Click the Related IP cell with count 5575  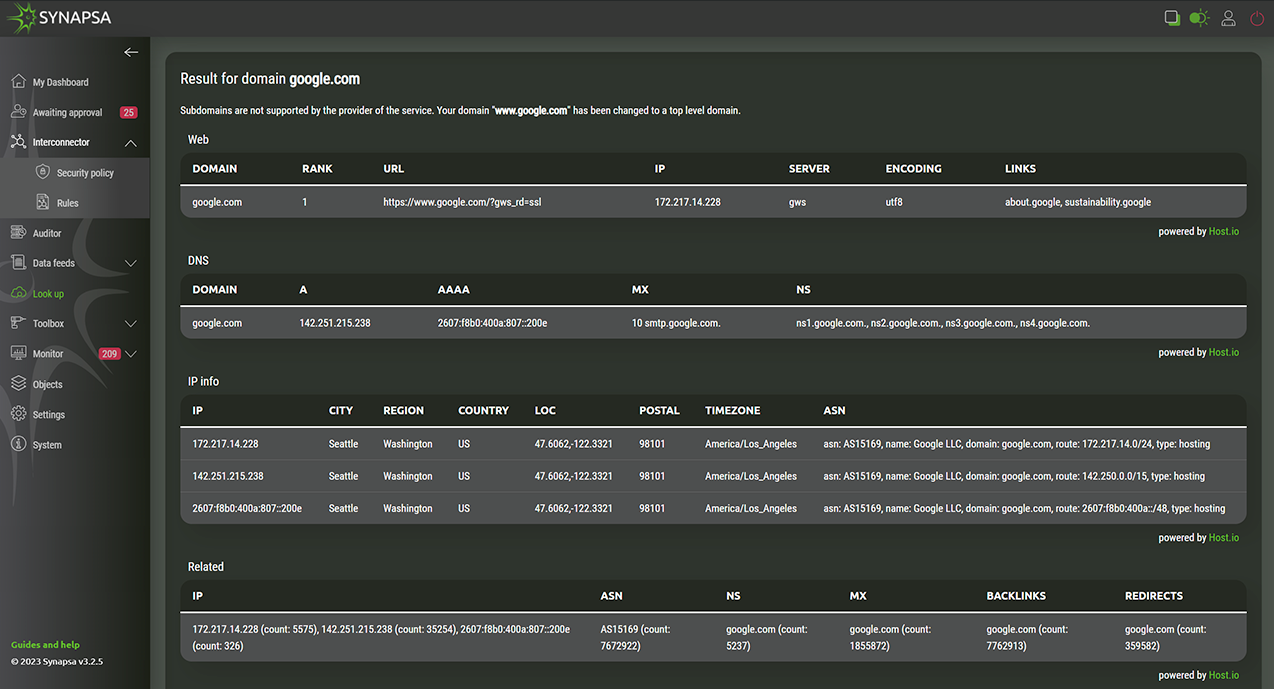[381, 637]
